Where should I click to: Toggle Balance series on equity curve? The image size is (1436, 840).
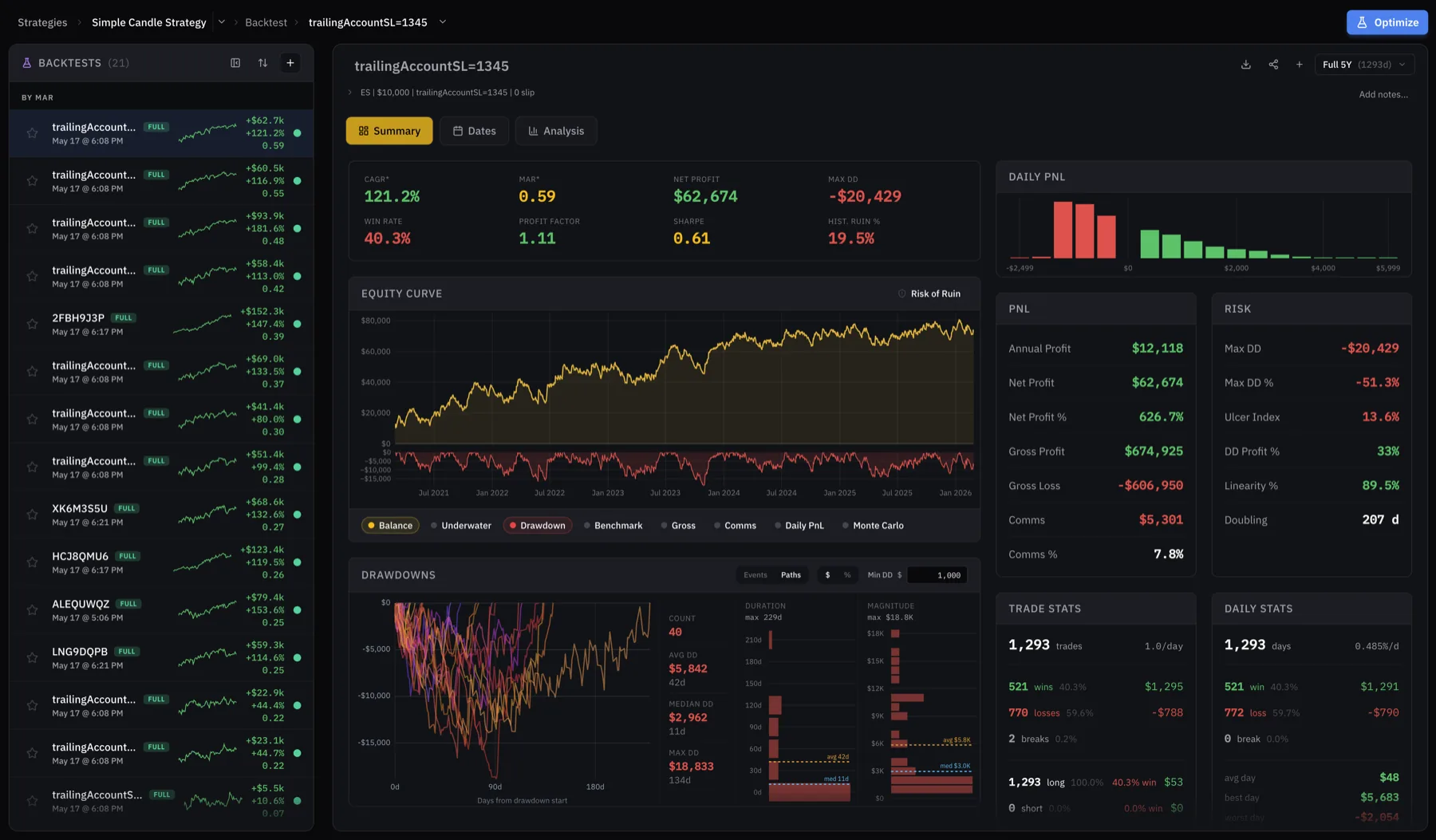pos(390,526)
